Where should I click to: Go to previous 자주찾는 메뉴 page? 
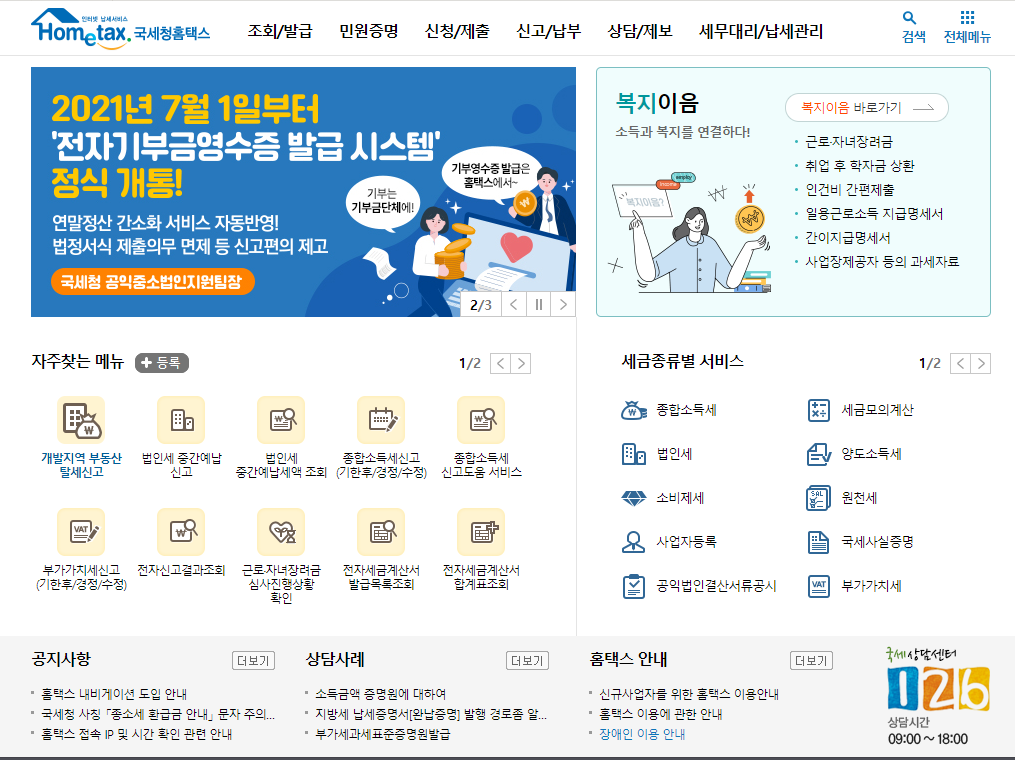500,364
